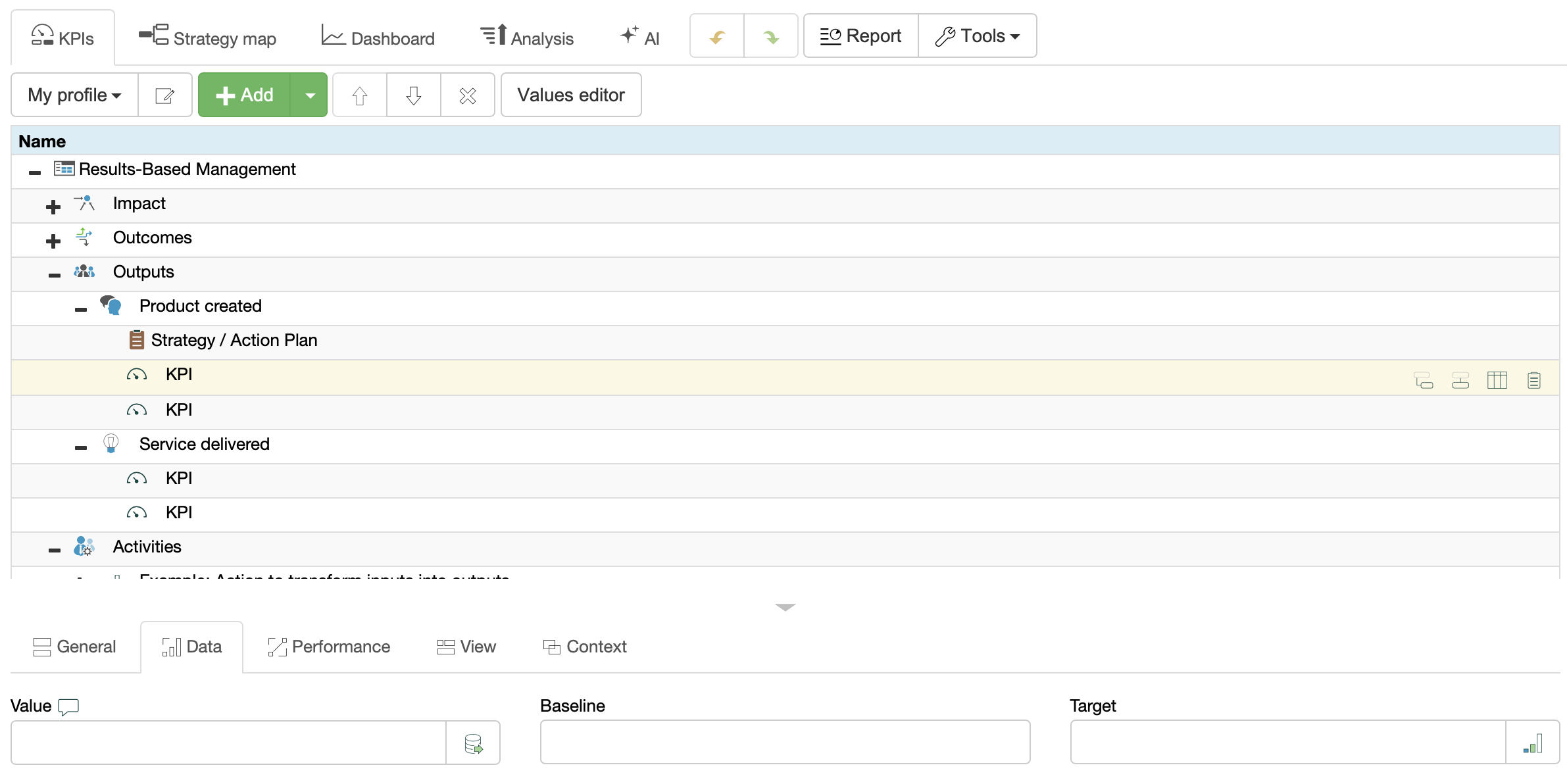
Task: Click the redo arrow icon
Action: click(x=770, y=37)
